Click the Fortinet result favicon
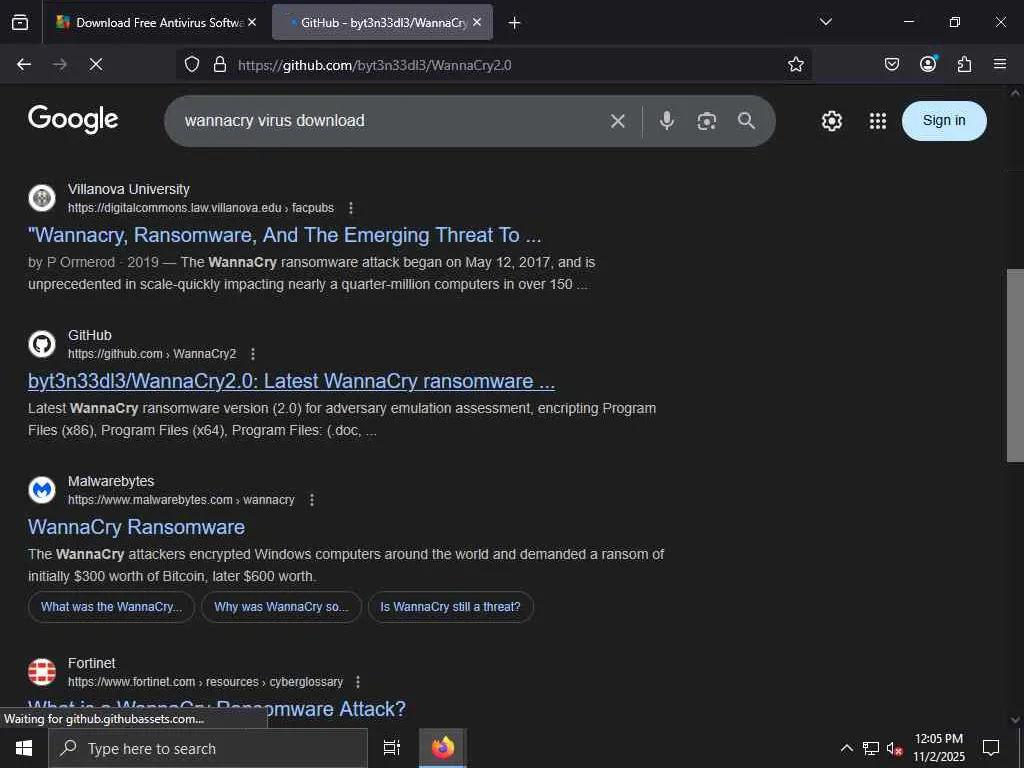Screen dimensions: 1024x768 (42, 672)
